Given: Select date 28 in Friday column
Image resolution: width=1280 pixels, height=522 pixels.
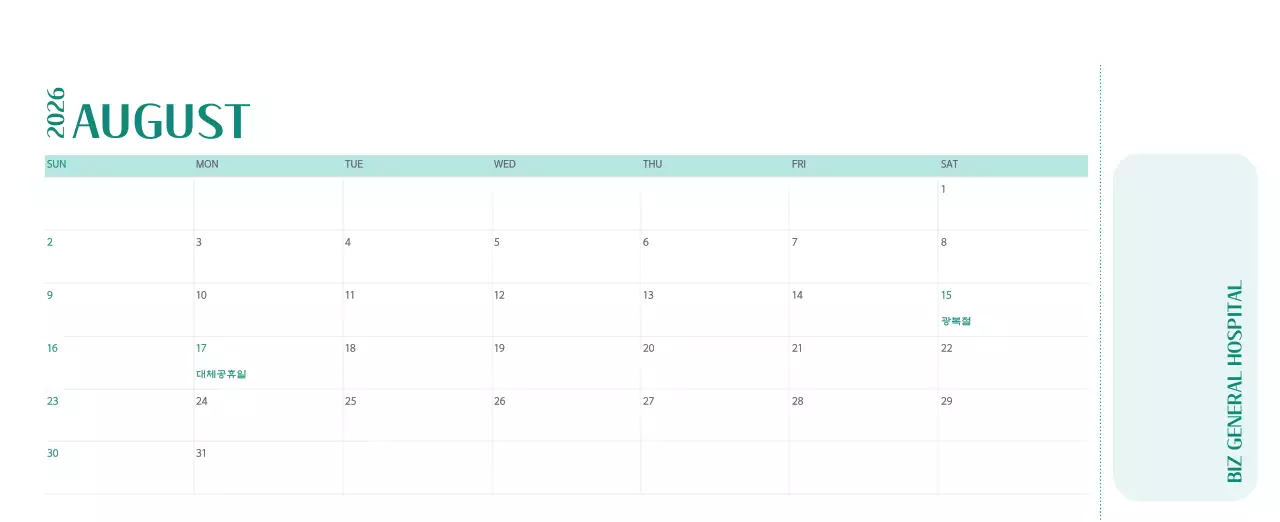Looking at the screenshot, I should [x=797, y=401].
